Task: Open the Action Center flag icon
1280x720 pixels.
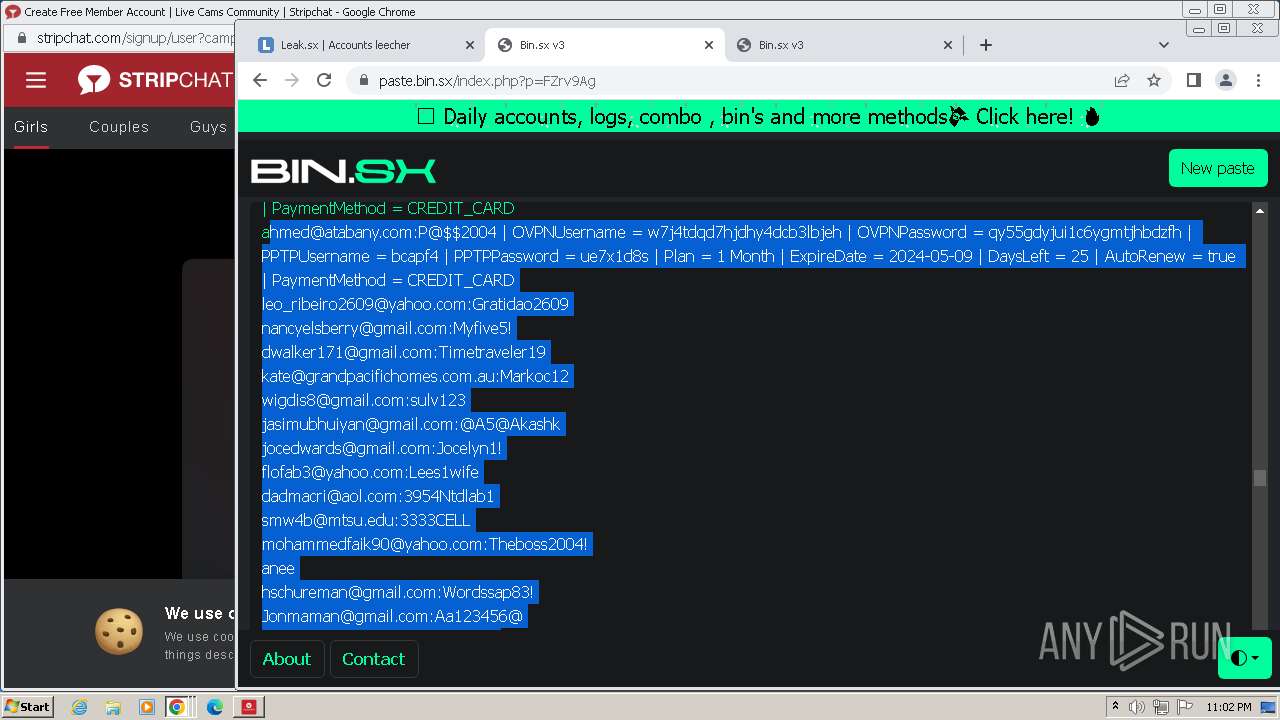Action: [x=1186, y=707]
